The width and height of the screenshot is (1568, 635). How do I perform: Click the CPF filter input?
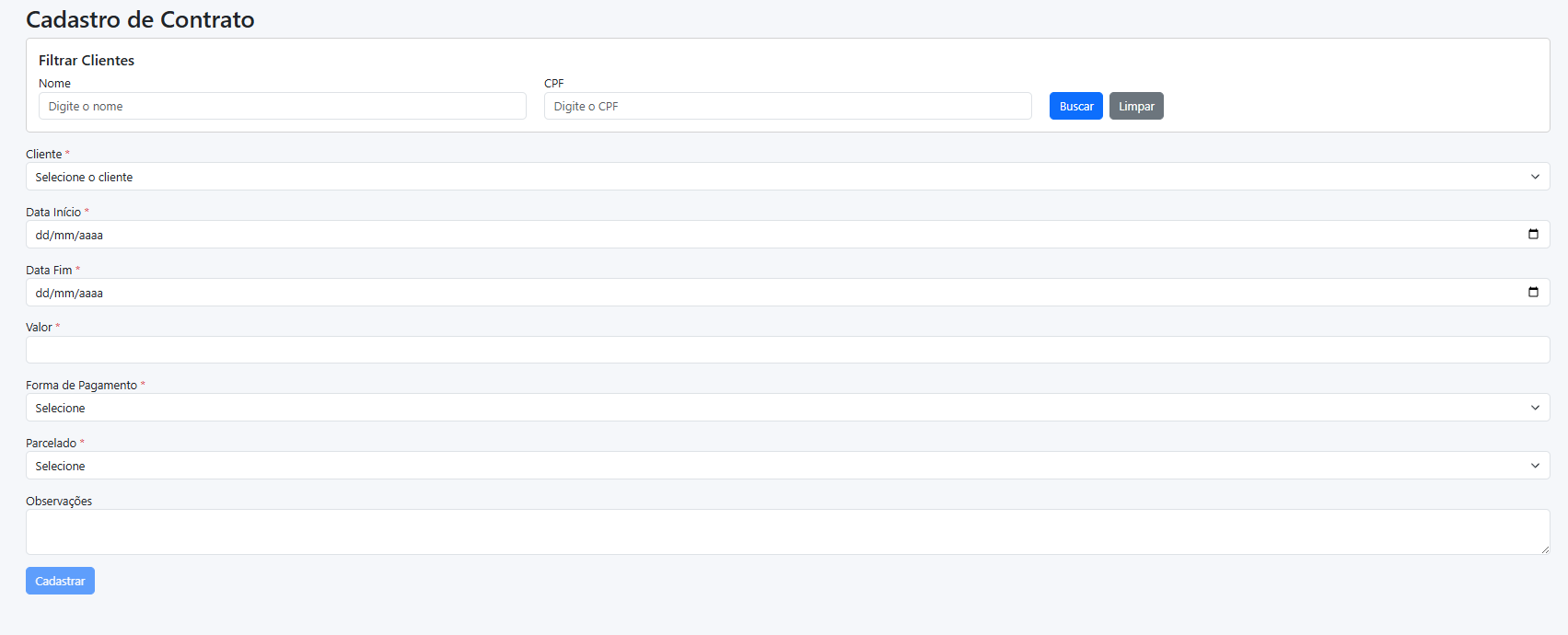point(787,107)
